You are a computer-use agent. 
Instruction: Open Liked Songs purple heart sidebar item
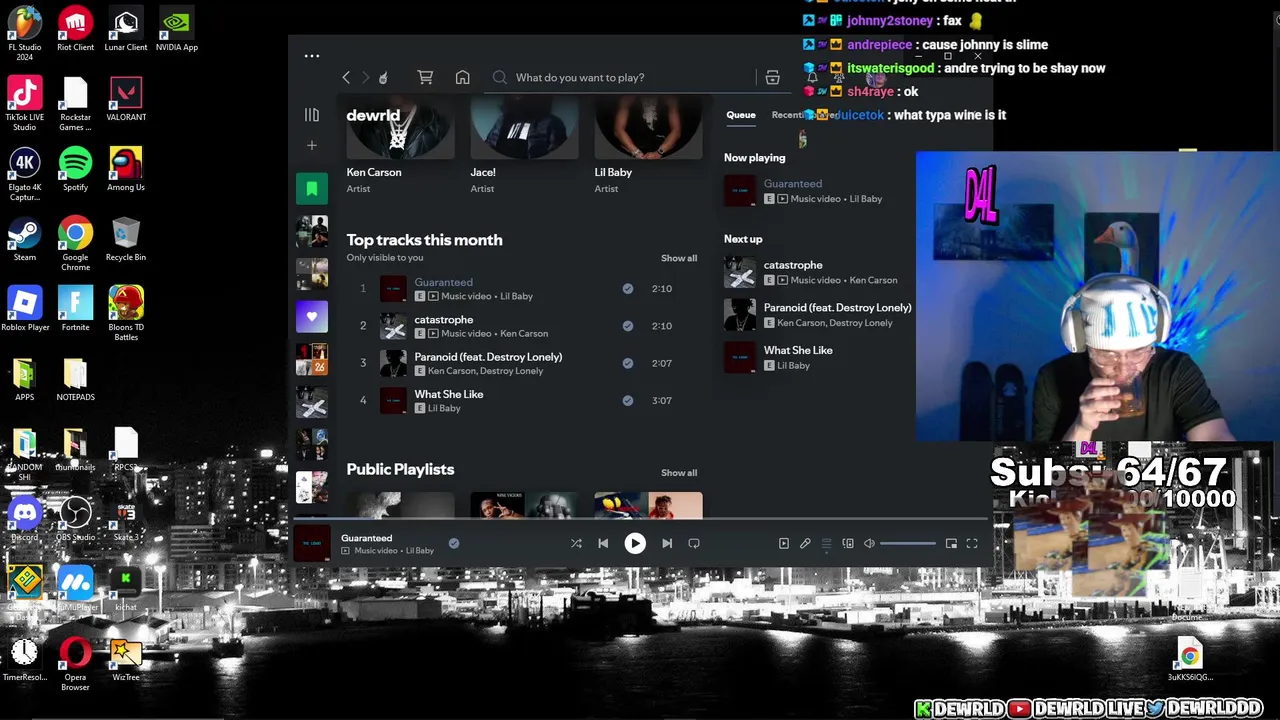312,317
